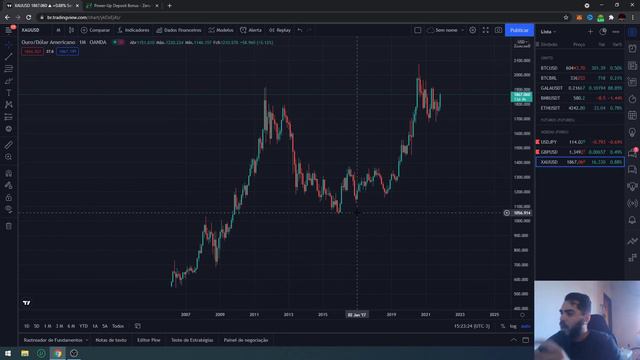Select the zoom in tool
The image size is (640, 360).
point(9,157)
